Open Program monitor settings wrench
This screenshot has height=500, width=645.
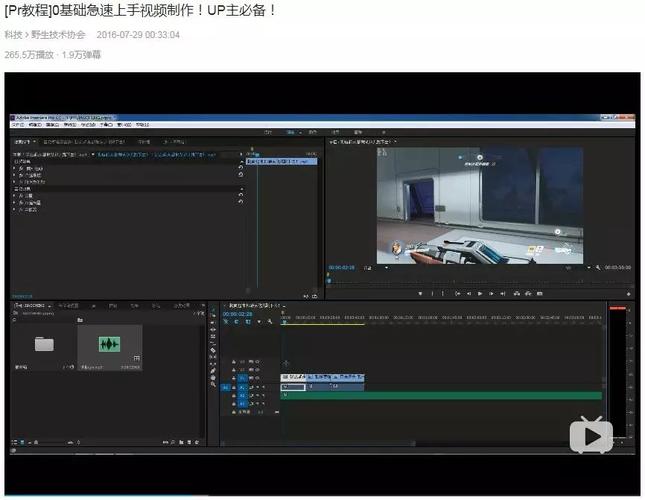pyautogui.click(x=598, y=268)
